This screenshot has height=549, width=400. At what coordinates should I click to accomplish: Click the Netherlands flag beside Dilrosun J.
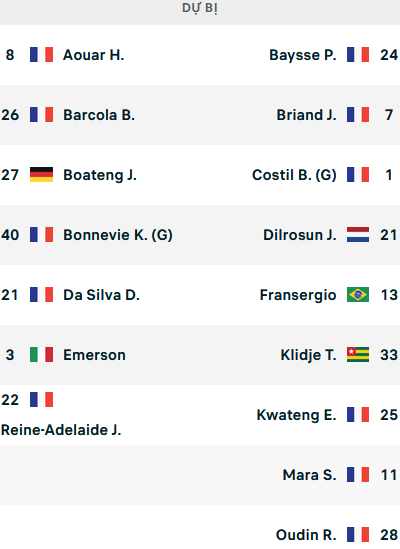click(358, 235)
